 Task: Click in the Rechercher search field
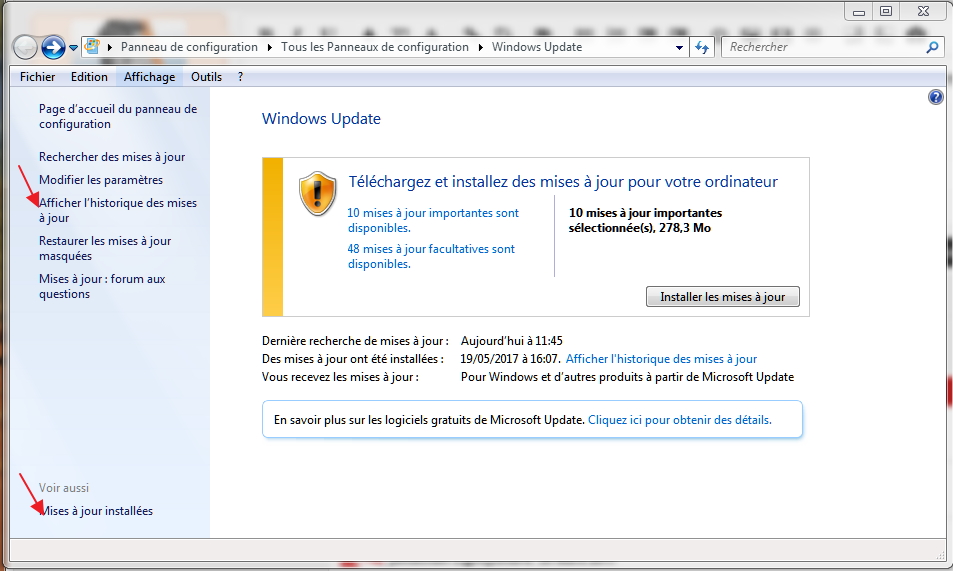click(x=824, y=47)
